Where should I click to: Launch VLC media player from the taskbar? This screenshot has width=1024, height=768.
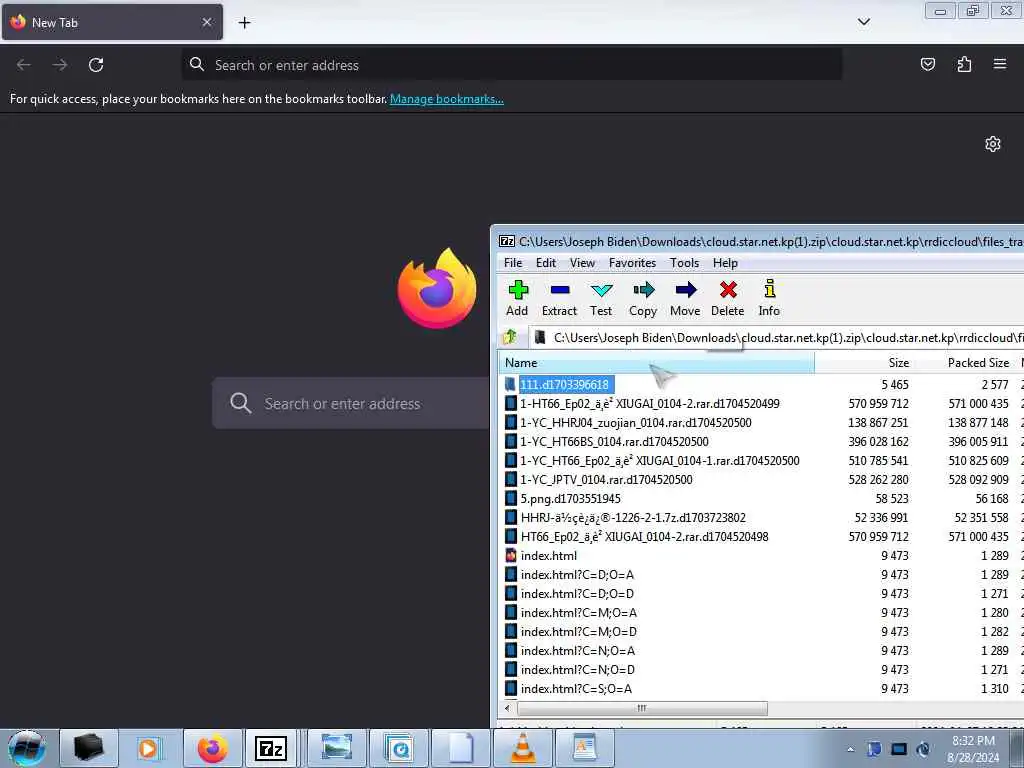[x=522, y=748]
